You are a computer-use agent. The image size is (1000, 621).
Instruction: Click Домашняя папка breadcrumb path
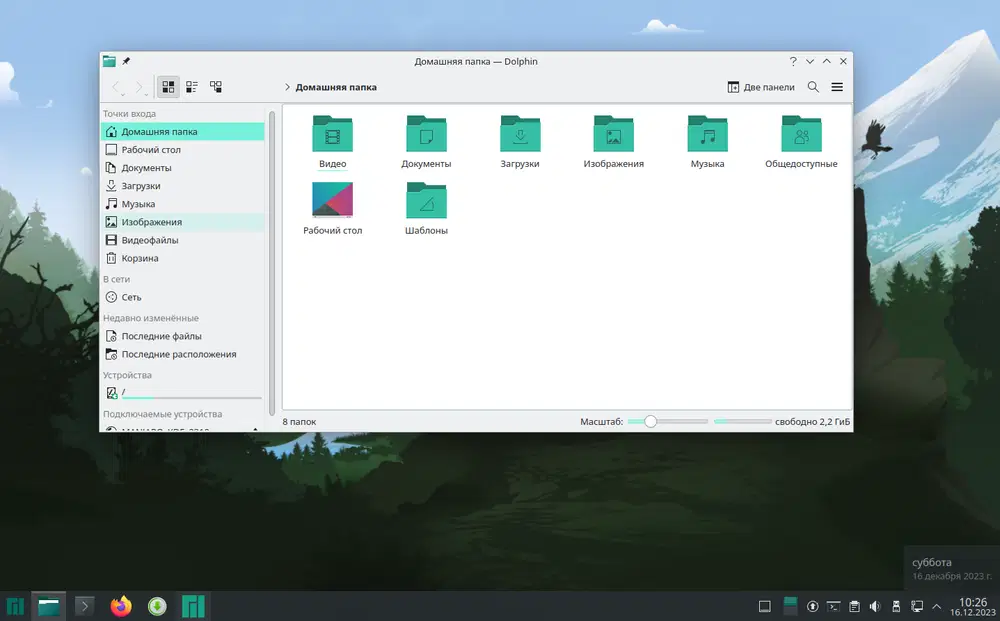pos(336,87)
